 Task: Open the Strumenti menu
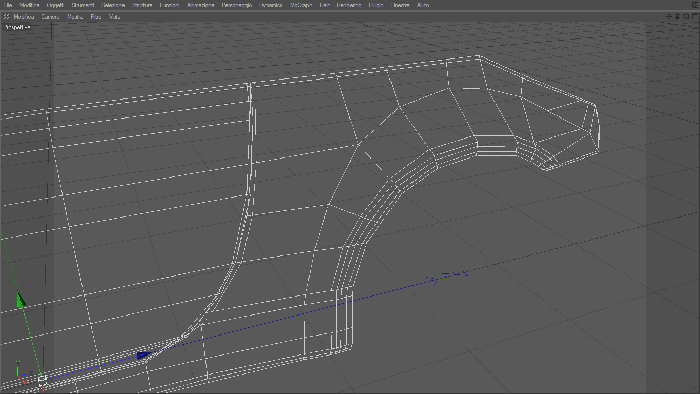pos(83,5)
